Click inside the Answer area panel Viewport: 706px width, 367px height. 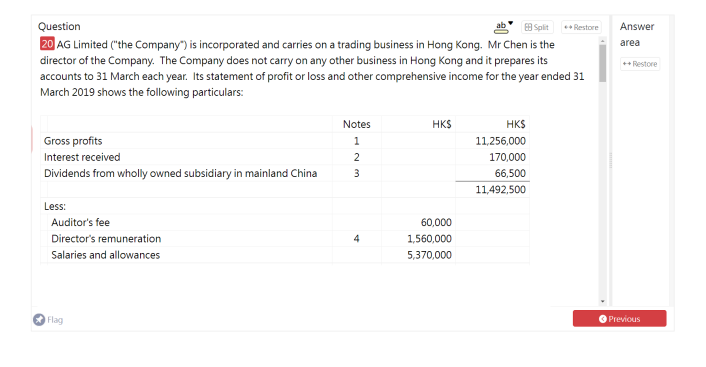pyautogui.click(x=640, y=180)
